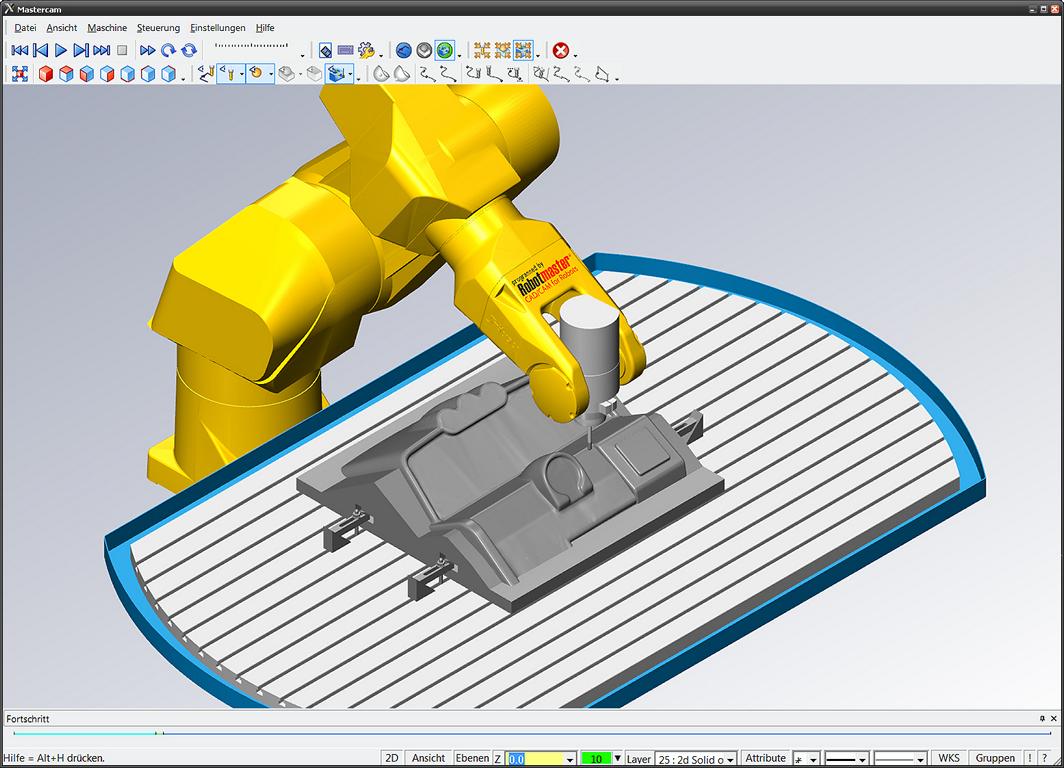Step forward one move in simulation

[x=81, y=50]
